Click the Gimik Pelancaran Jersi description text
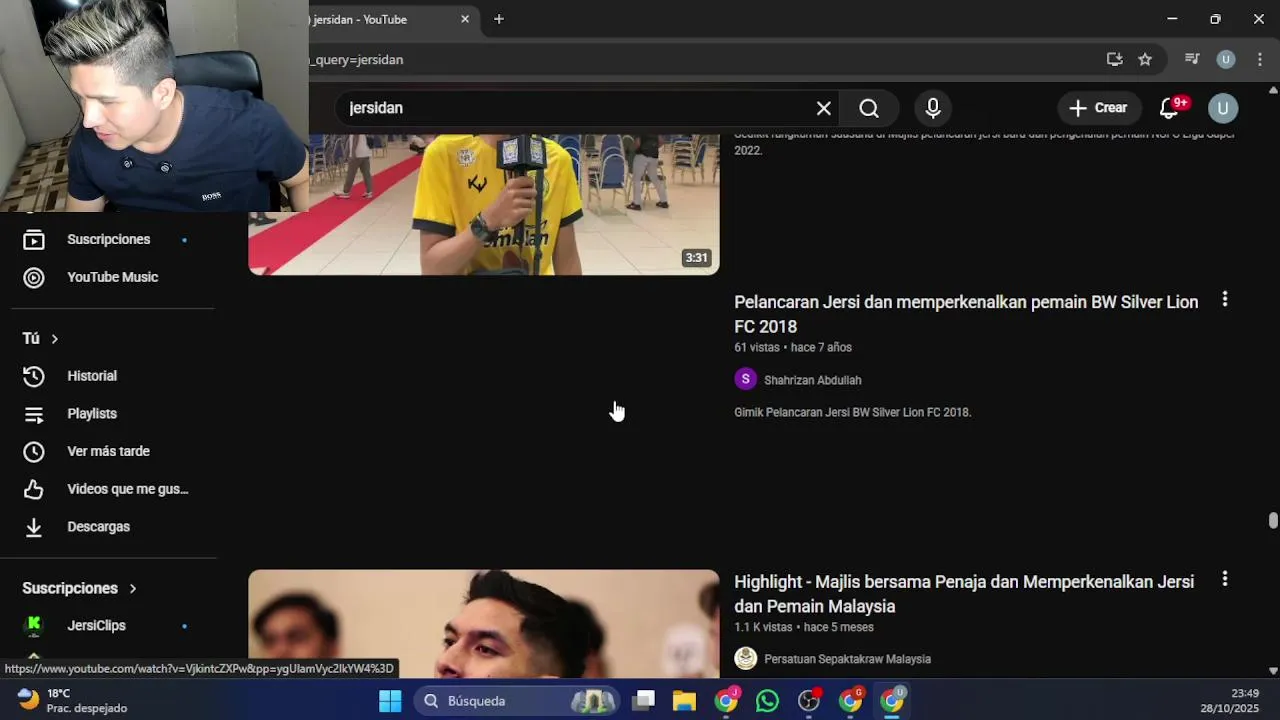 (x=852, y=412)
